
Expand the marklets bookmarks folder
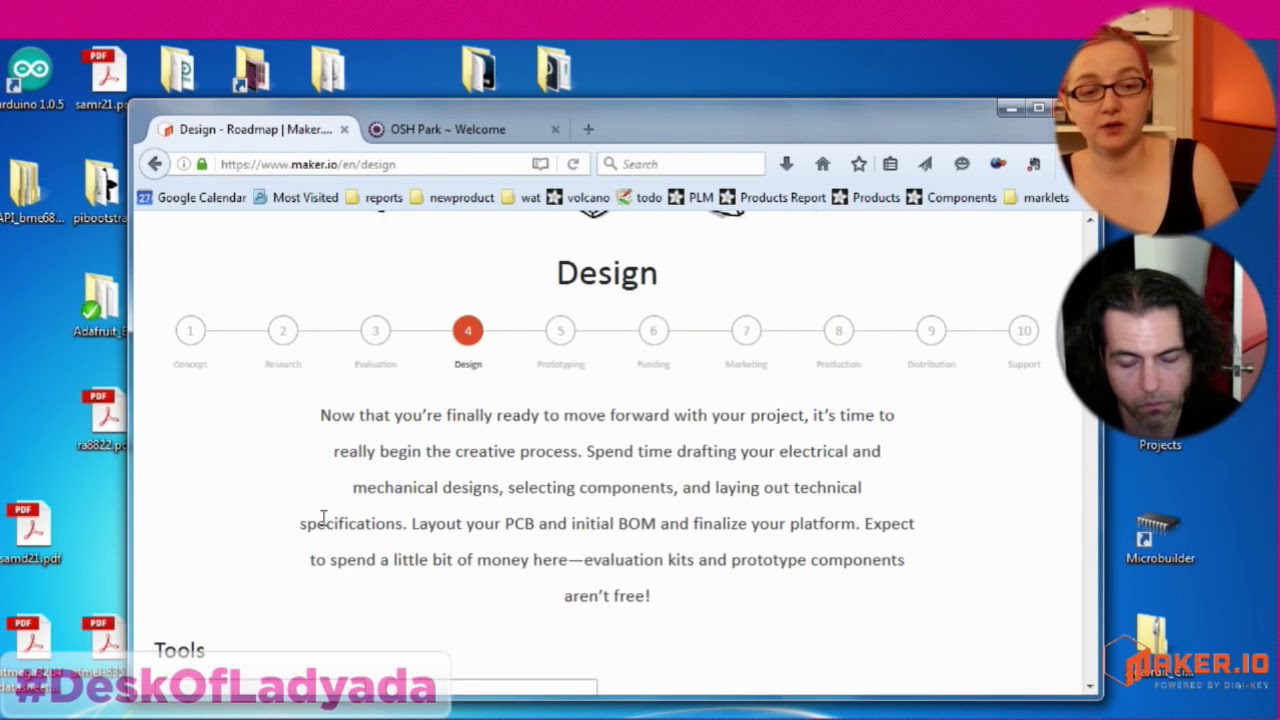coord(1036,198)
